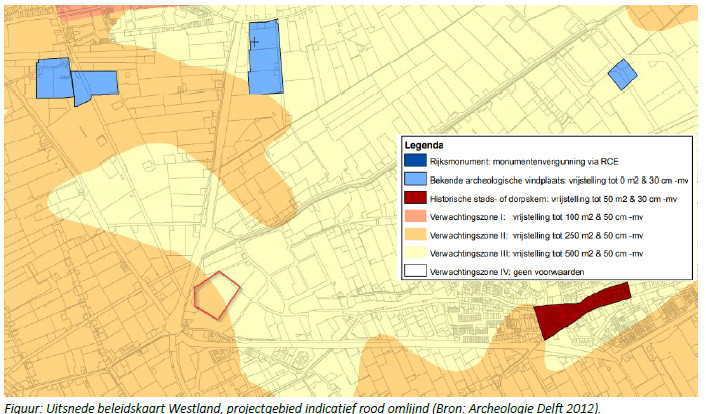Click the salmon Verwachtingszone I legend swatch
This screenshot has width=706, height=414.
(415, 216)
